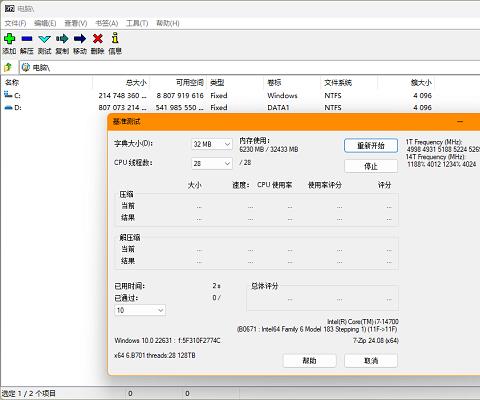Click the Stop (停止) button

[371, 166]
